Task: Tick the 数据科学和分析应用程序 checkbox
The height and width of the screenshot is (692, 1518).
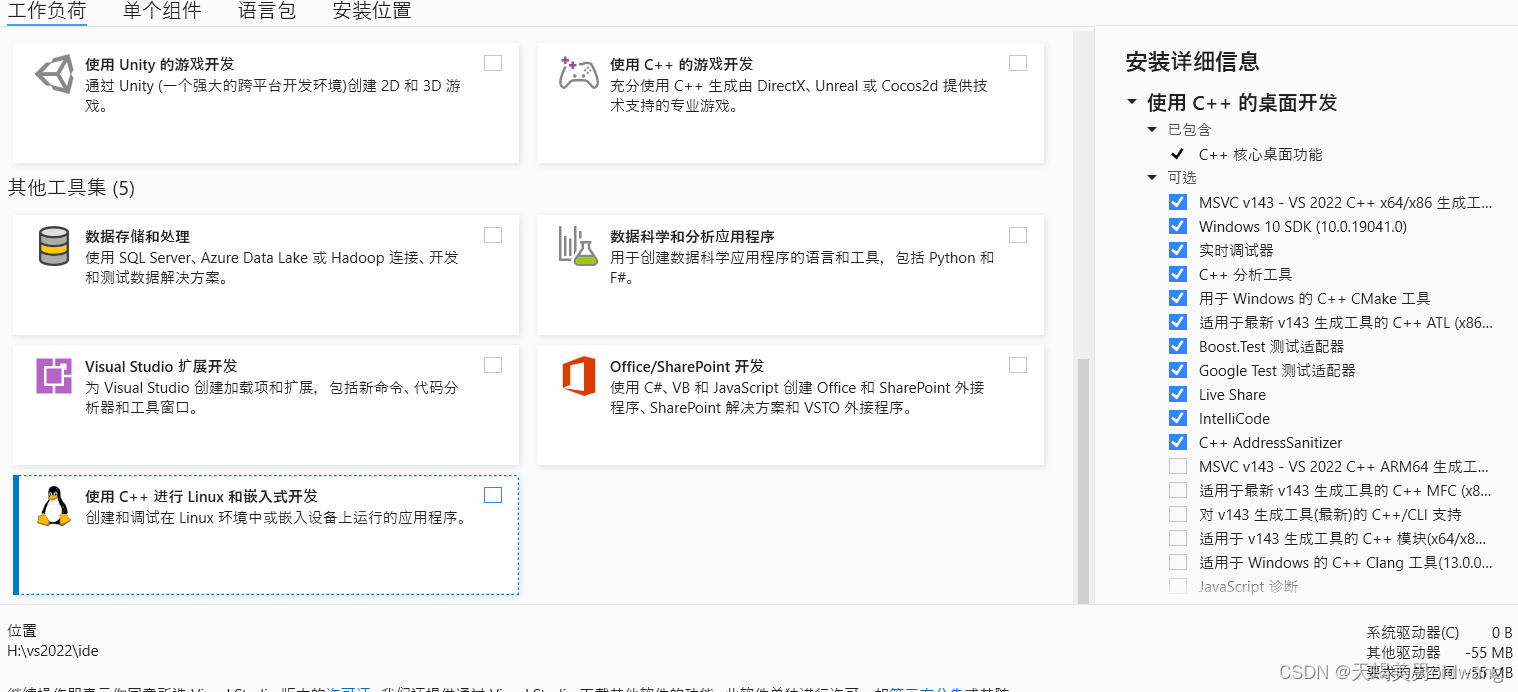Action: pos(1018,235)
